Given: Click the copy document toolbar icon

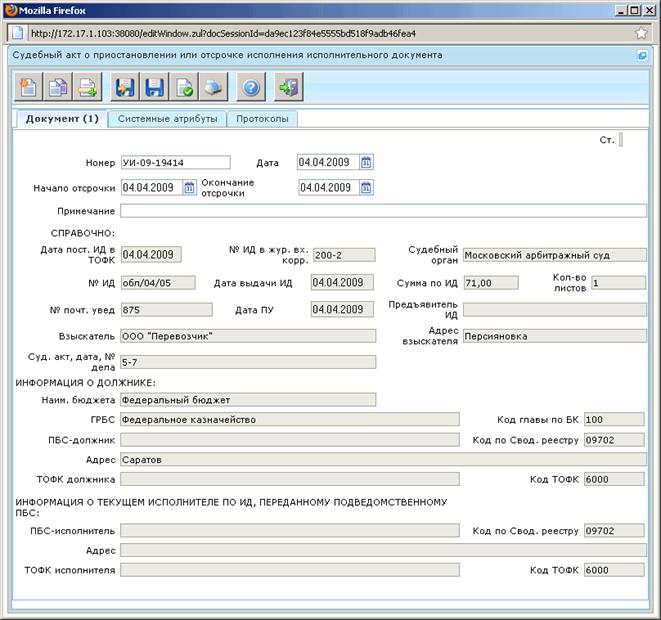Looking at the screenshot, I should coord(58,87).
